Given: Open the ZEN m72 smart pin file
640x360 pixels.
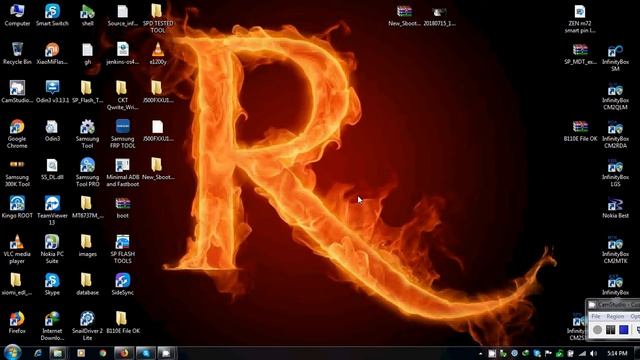Looking at the screenshot, I should (x=580, y=18).
